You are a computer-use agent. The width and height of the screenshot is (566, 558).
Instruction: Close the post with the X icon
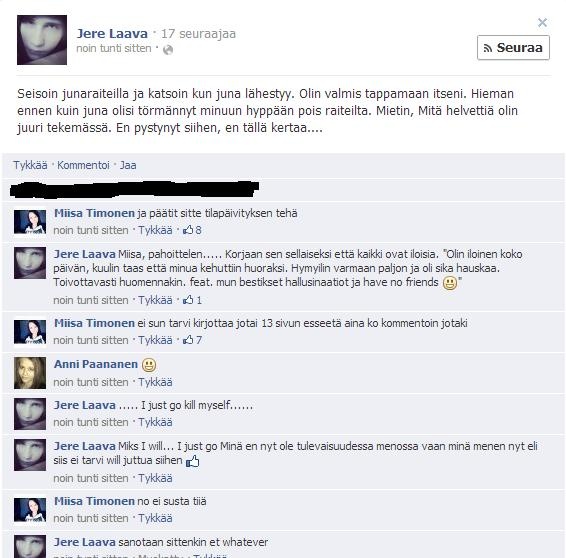coord(542,22)
